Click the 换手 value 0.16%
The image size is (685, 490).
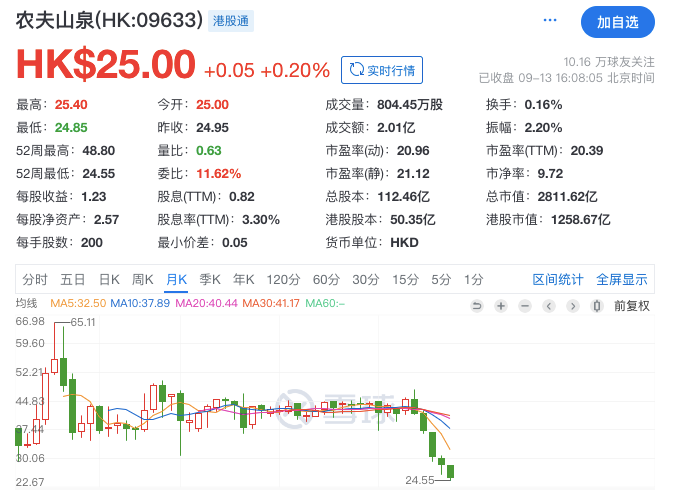click(543, 105)
